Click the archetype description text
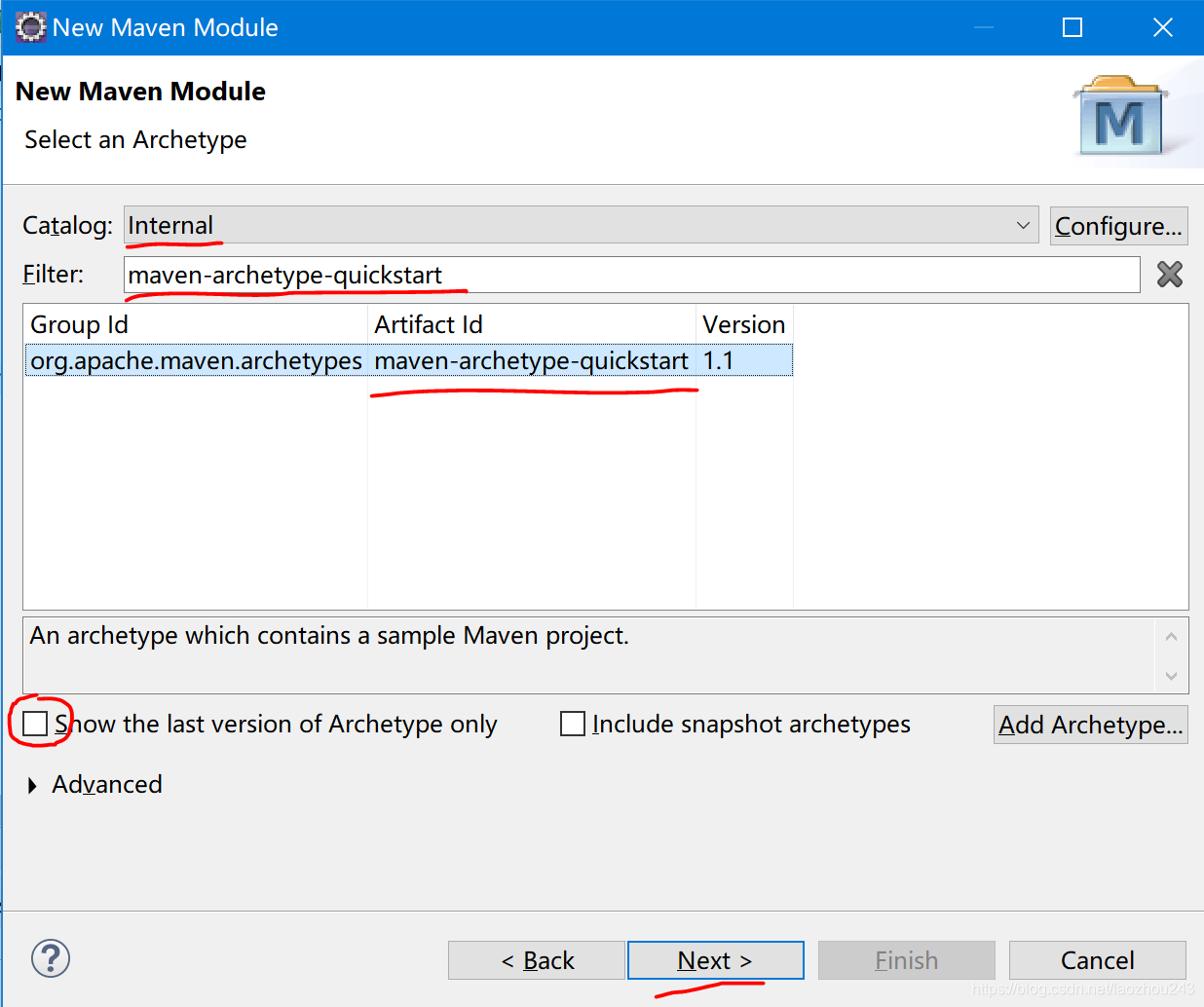The image size is (1204, 1007). 329,636
